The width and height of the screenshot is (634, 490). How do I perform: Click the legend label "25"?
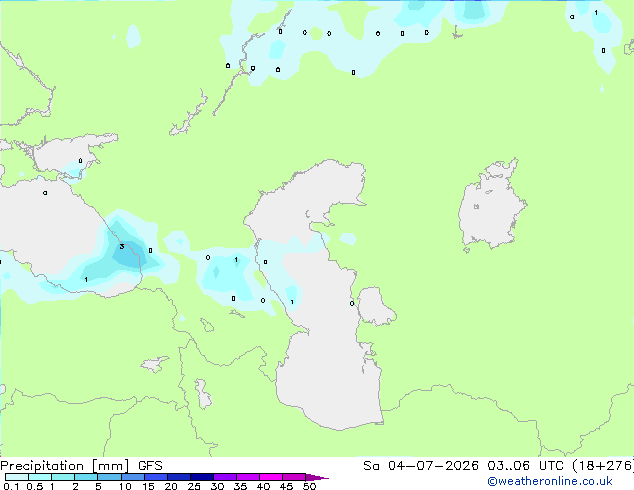click(x=194, y=486)
